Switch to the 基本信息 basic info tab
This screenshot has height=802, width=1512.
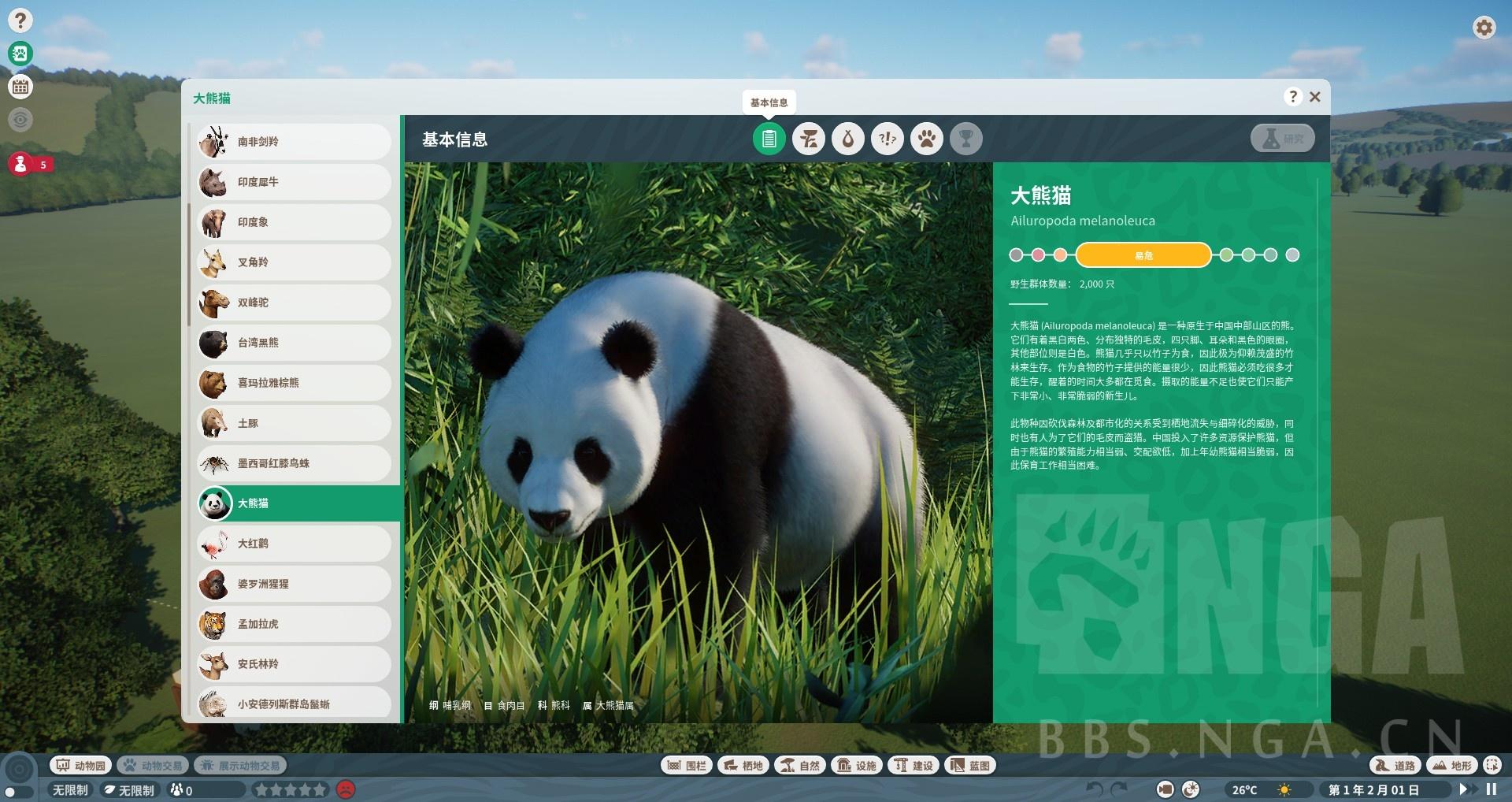click(769, 139)
